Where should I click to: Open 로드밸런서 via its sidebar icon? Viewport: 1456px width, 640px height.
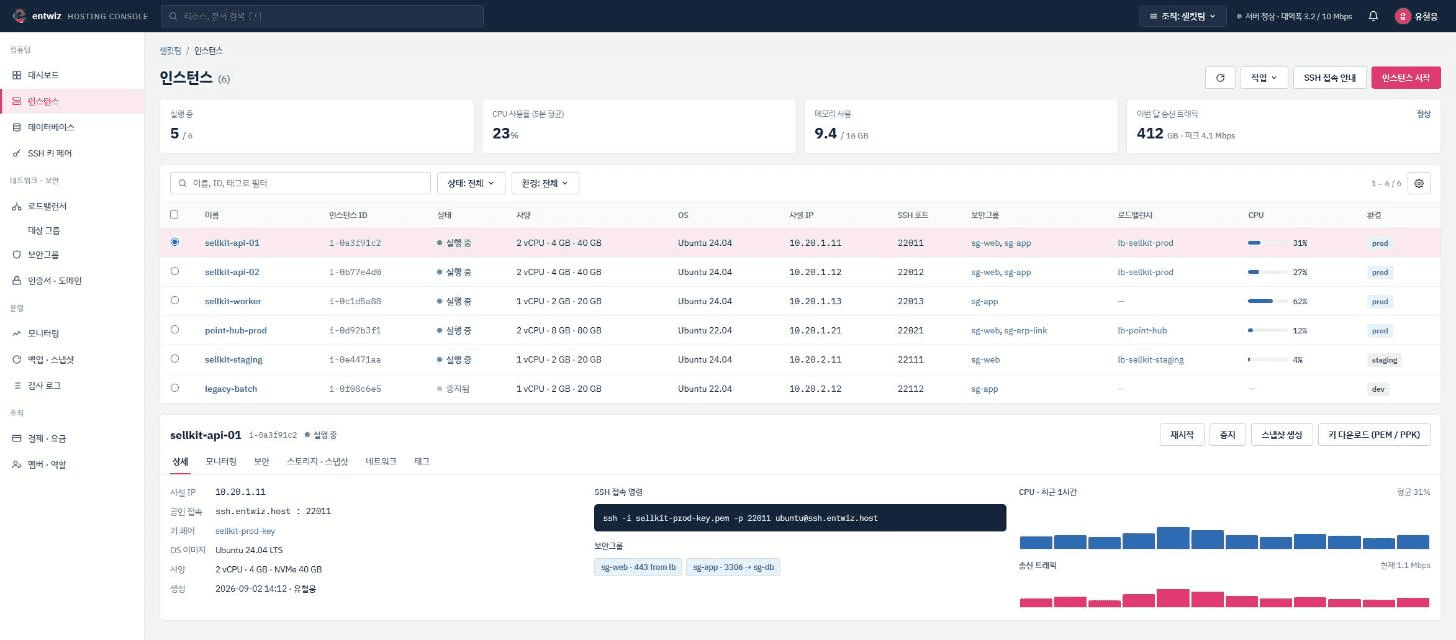pyautogui.click(x=16, y=206)
